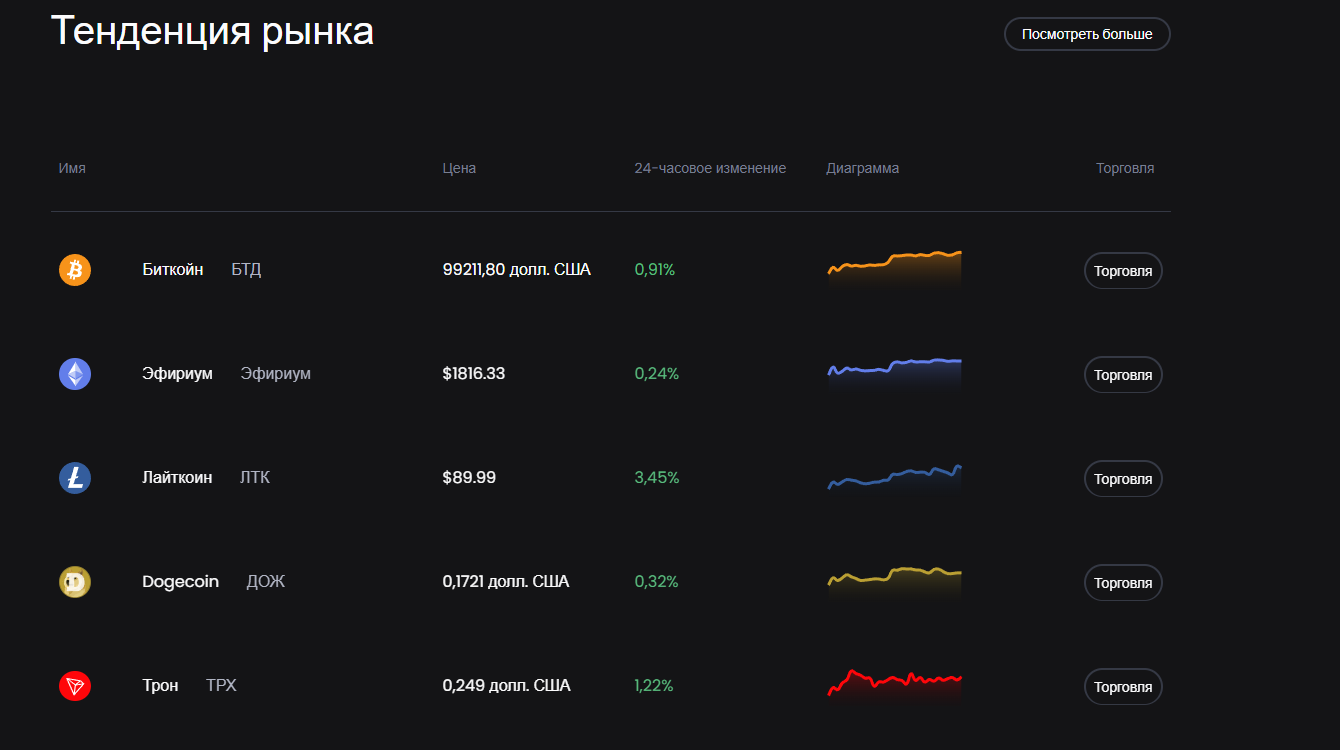Select the 'ДОЖ' ticker label
This screenshot has height=750, width=1340.
(x=266, y=581)
